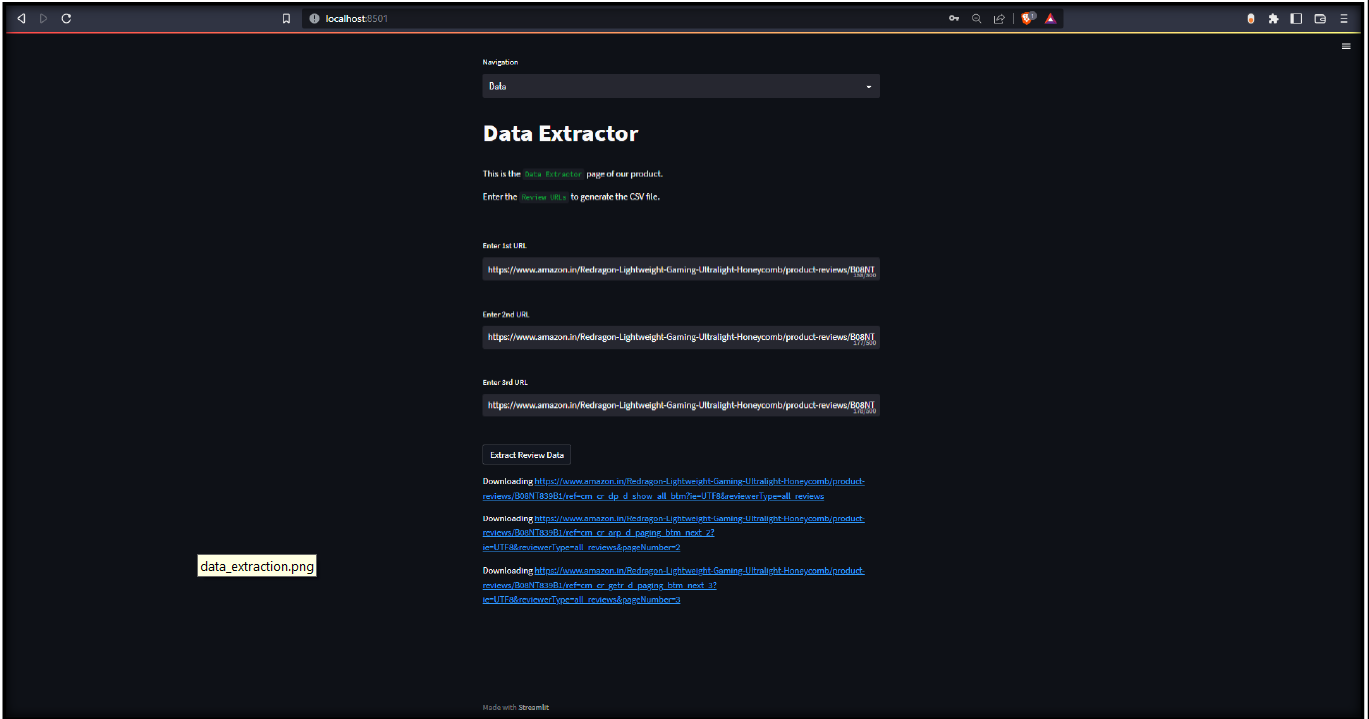Expand the Data navigation selector chevron
1369x719 pixels.
coord(868,86)
